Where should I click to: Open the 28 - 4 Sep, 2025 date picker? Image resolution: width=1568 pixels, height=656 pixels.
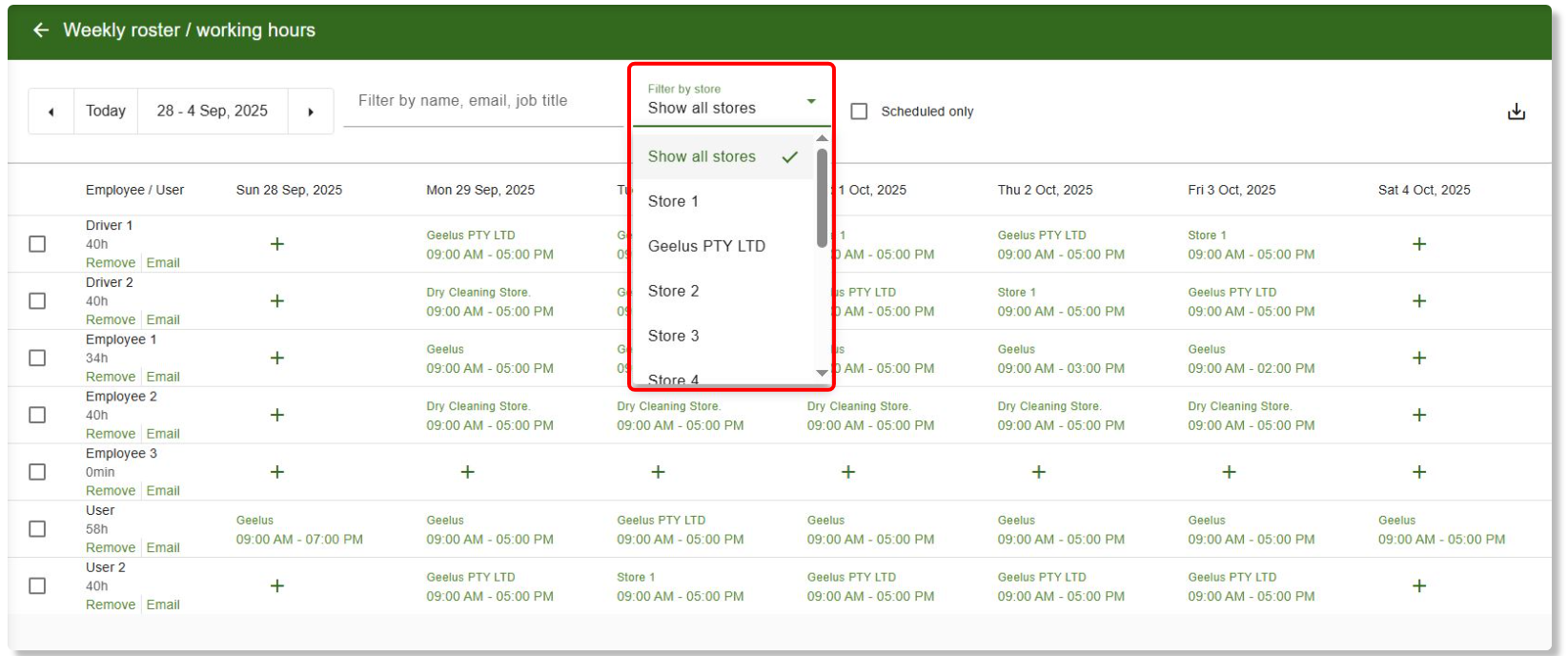[213, 112]
